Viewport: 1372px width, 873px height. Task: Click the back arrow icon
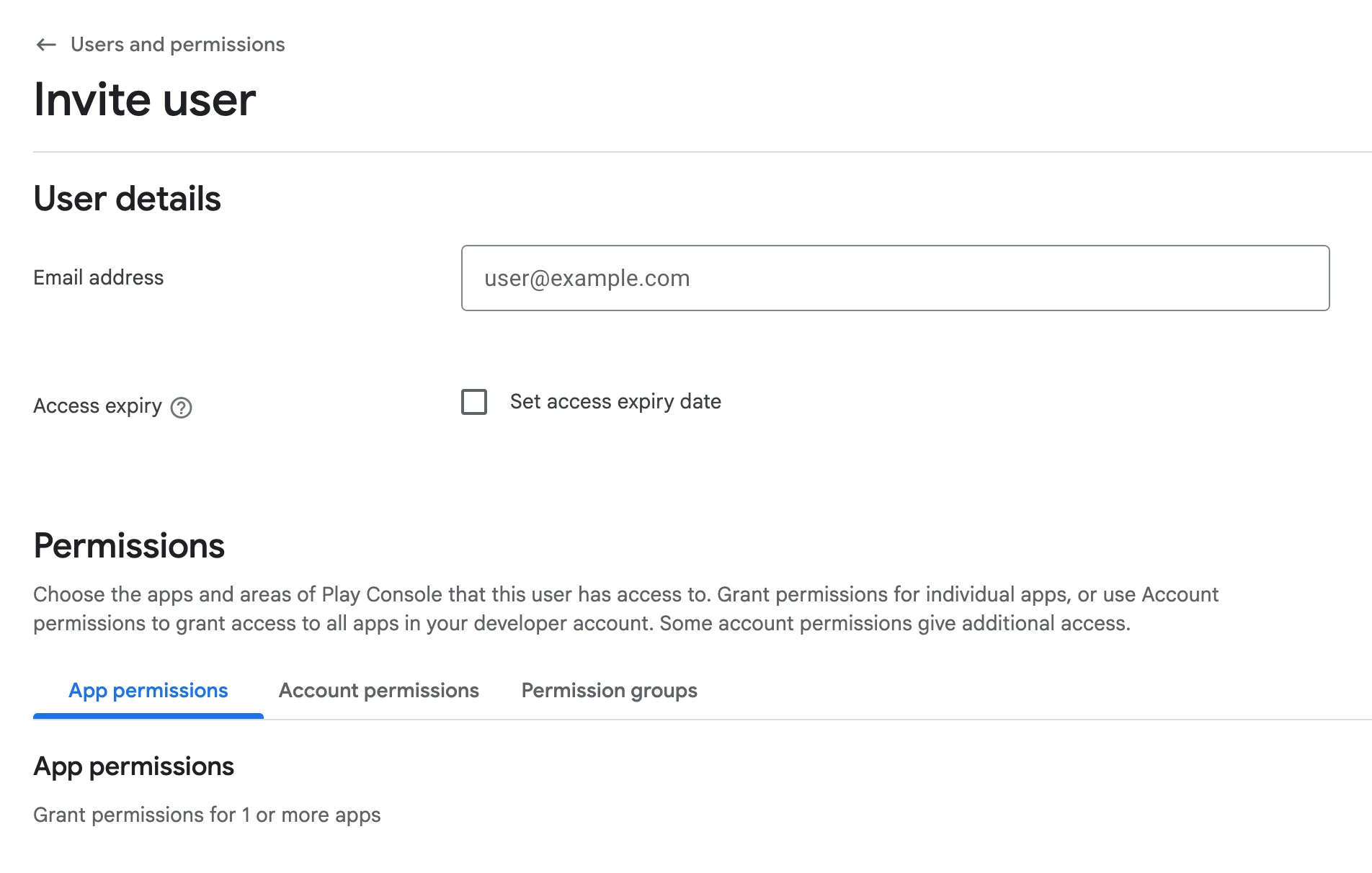[46, 45]
